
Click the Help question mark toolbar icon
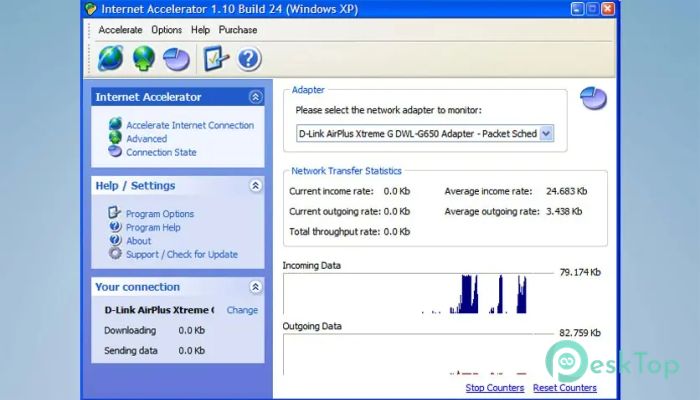(249, 59)
